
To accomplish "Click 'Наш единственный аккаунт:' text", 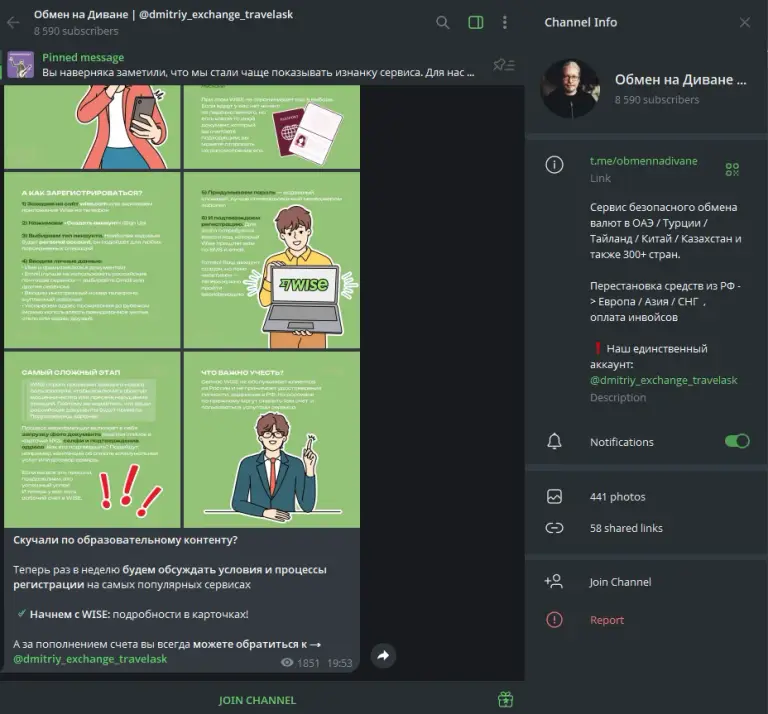I will point(648,357).
